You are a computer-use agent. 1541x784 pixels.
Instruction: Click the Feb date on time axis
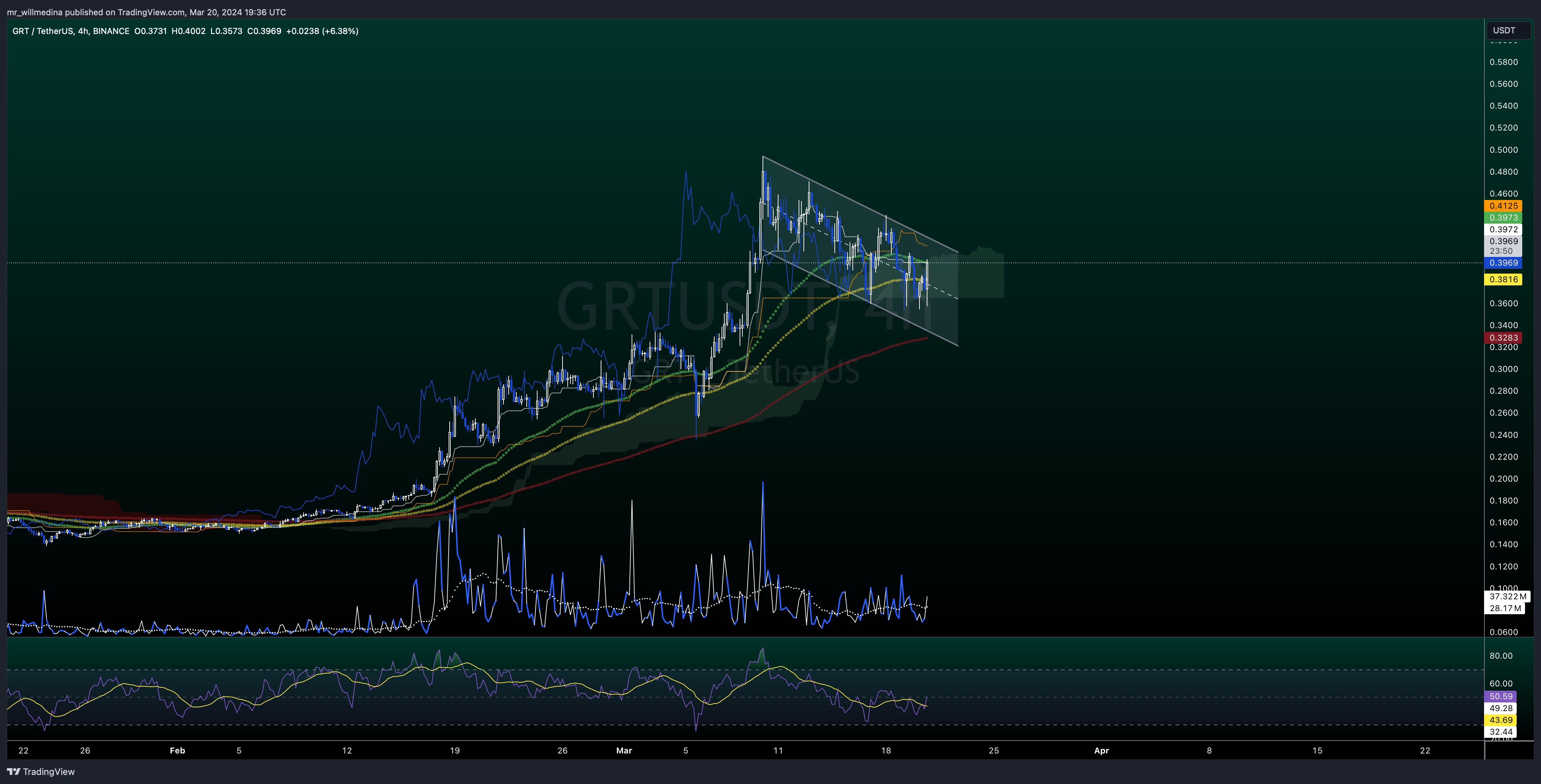tap(178, 751)
